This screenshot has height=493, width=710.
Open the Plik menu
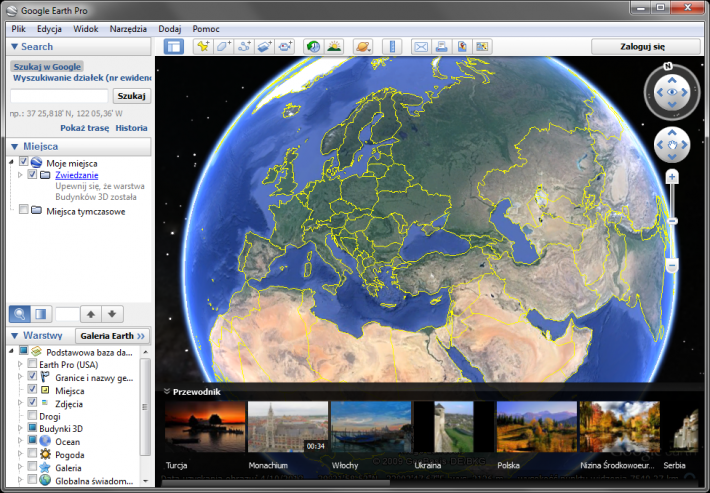pos(19,29)
